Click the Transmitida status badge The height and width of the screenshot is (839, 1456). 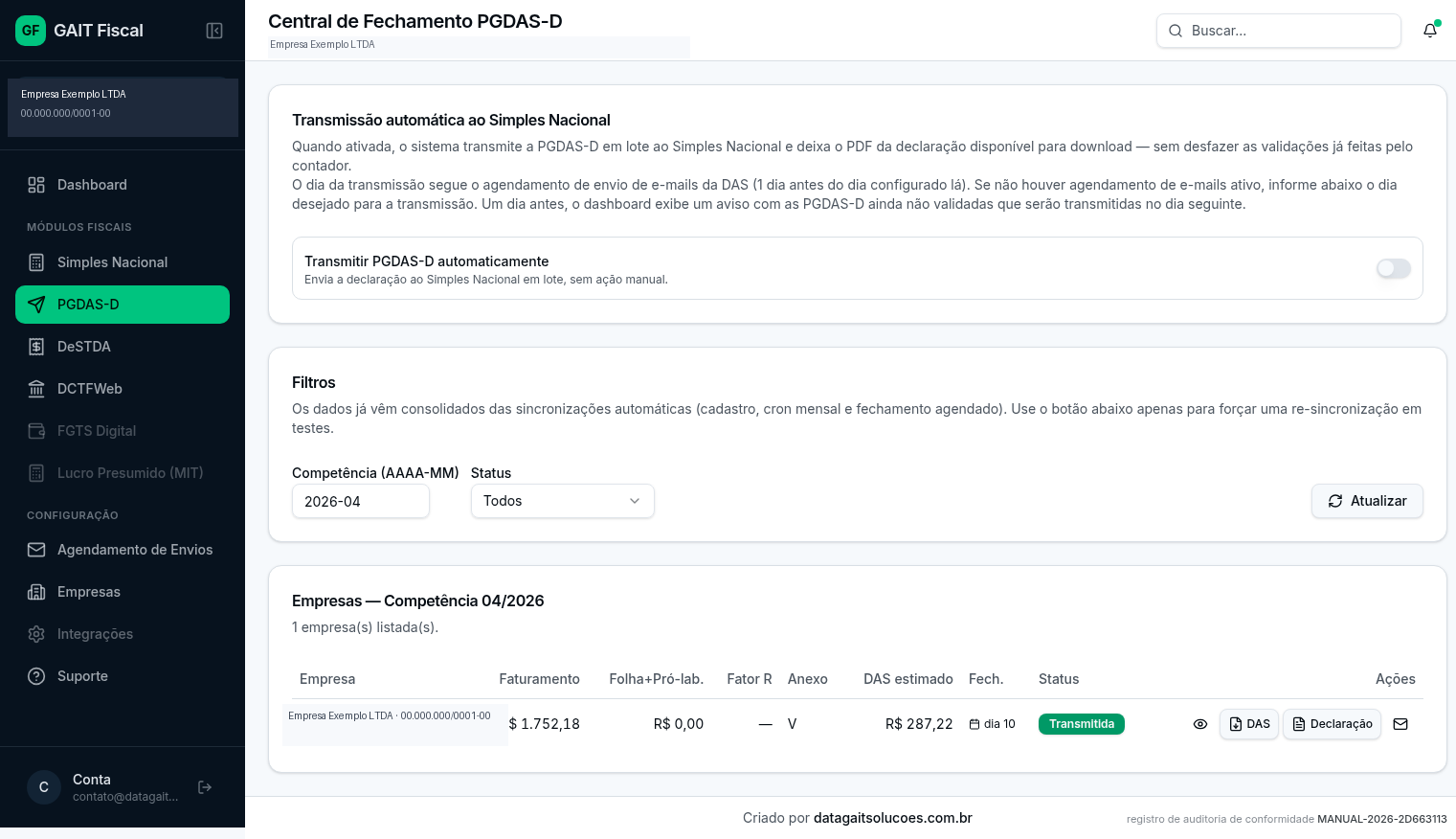click(x=1082, y=724)
